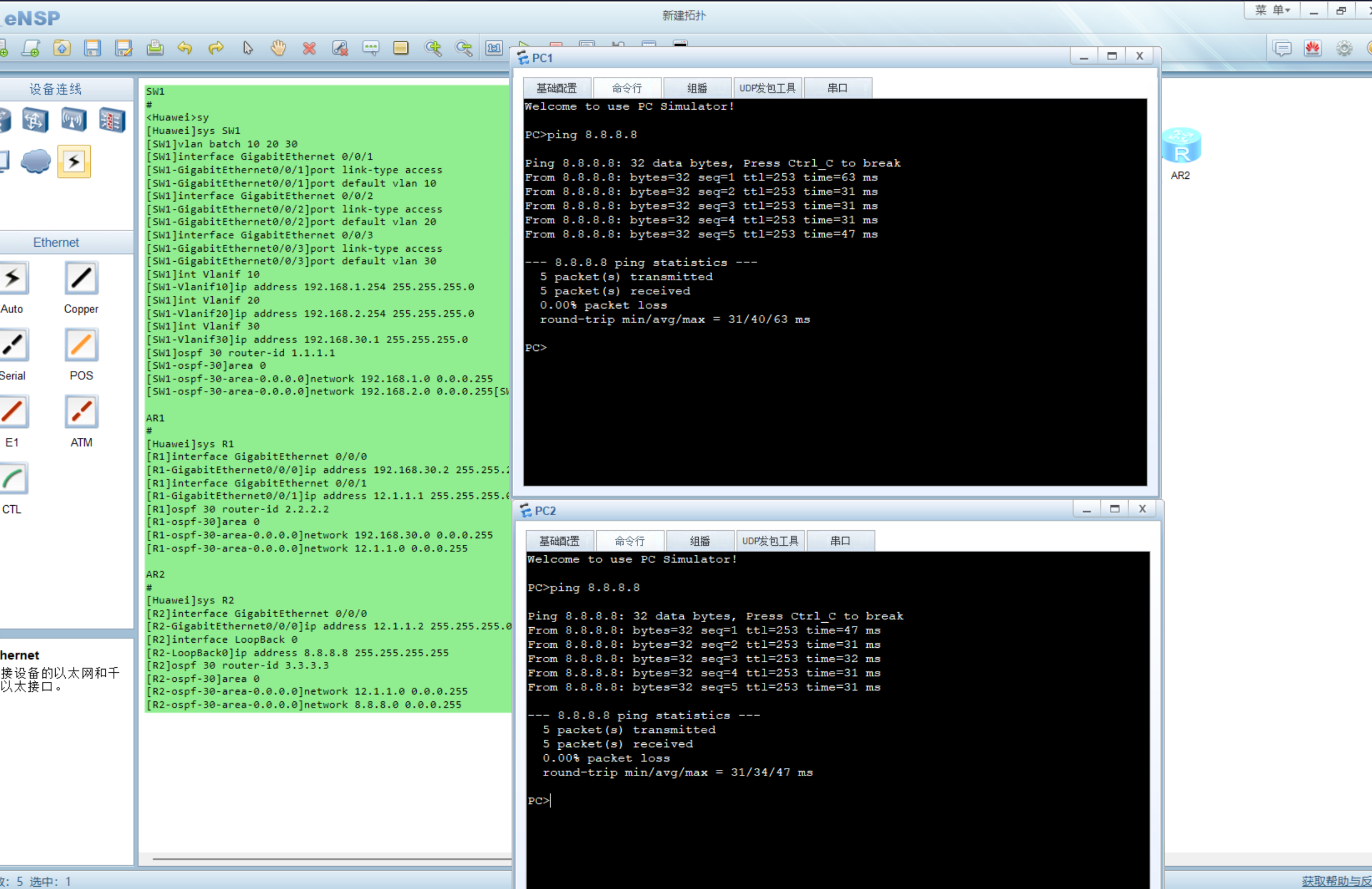Click the 获取帮助与反馈 link
The image size is (1372, 889).
[1335, 881]
